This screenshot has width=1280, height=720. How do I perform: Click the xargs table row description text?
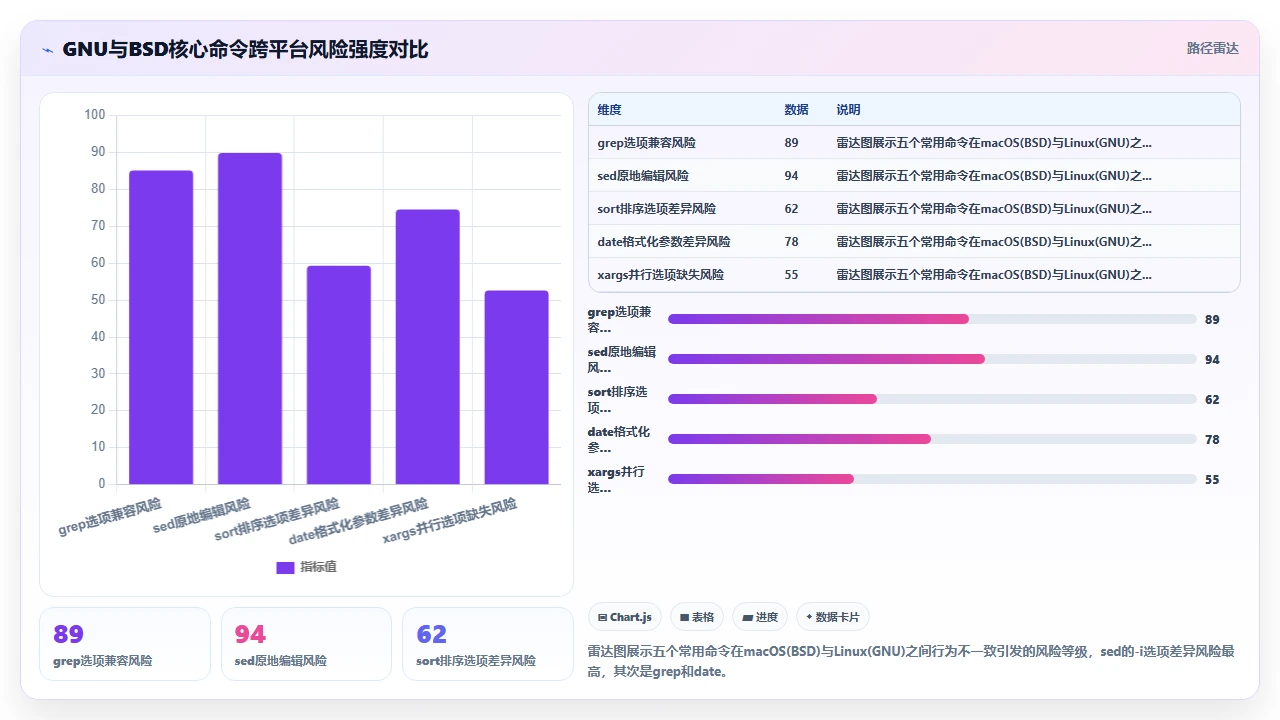[994, 275]
